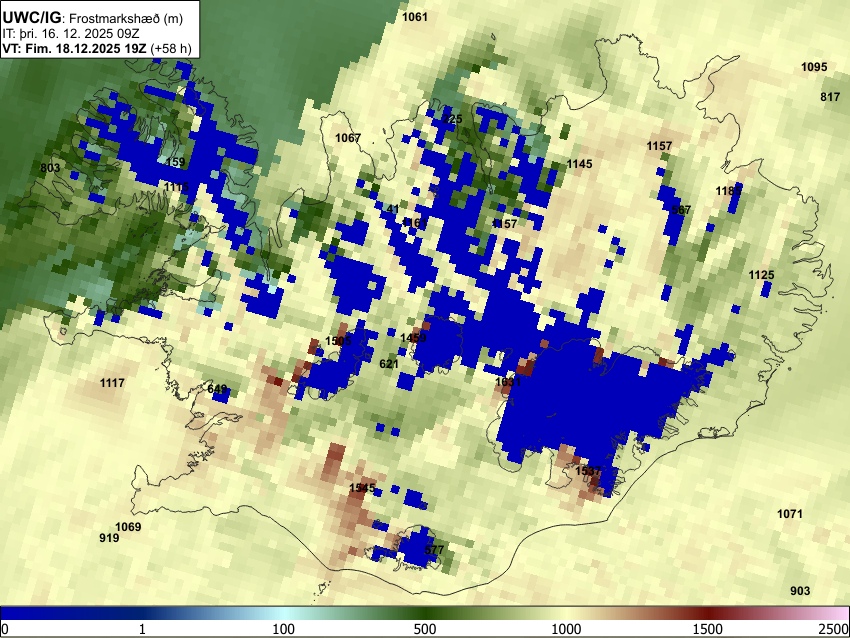Click the initial time line 'IT: þri. 16. 12. 2025 09Z'

pos(70,34)
